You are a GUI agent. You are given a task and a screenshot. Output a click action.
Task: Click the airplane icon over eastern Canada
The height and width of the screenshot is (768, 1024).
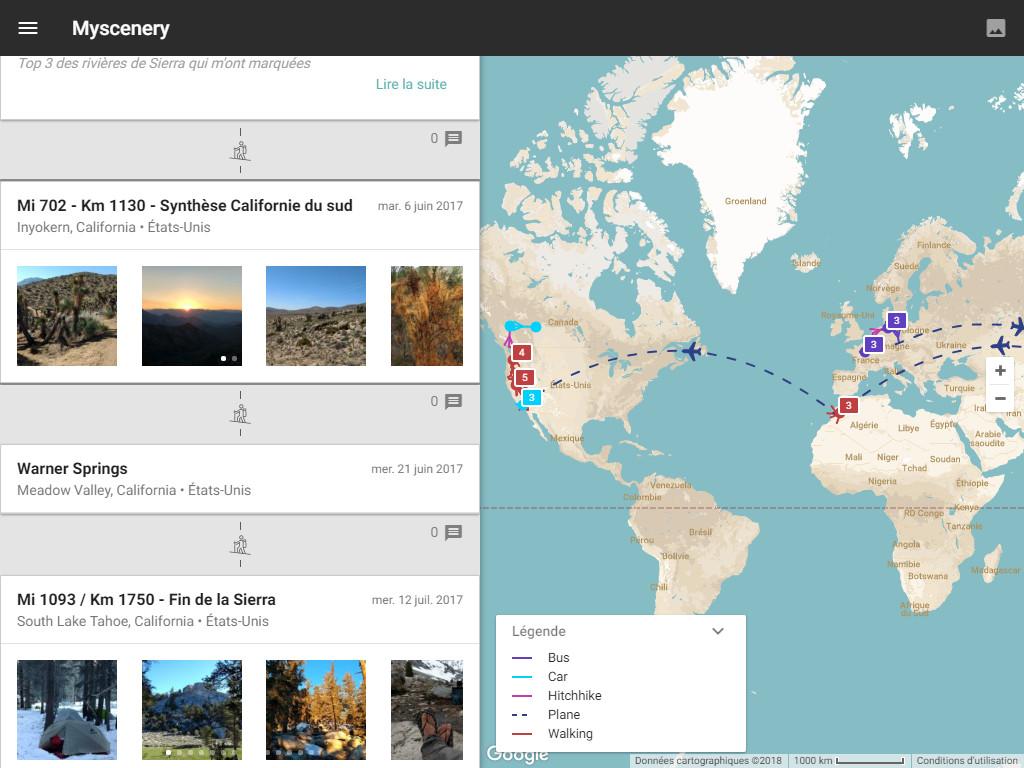pos(690,351)
